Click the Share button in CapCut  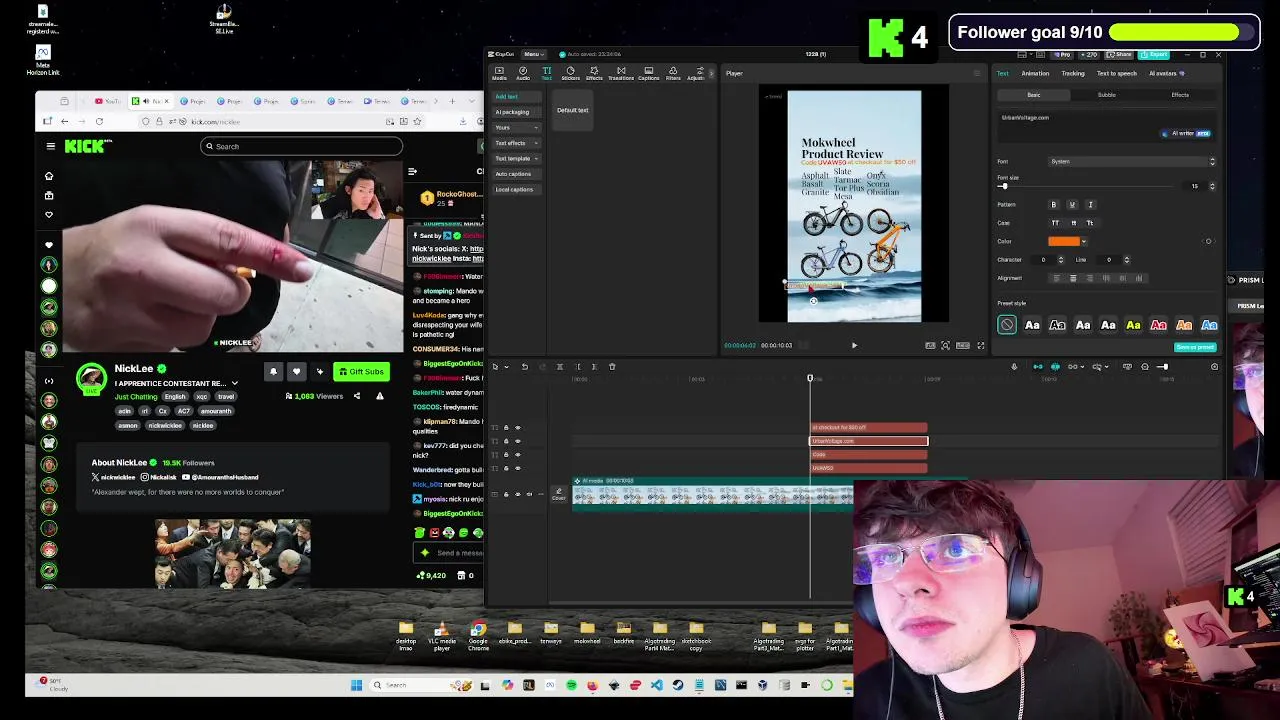[1119, 54]
